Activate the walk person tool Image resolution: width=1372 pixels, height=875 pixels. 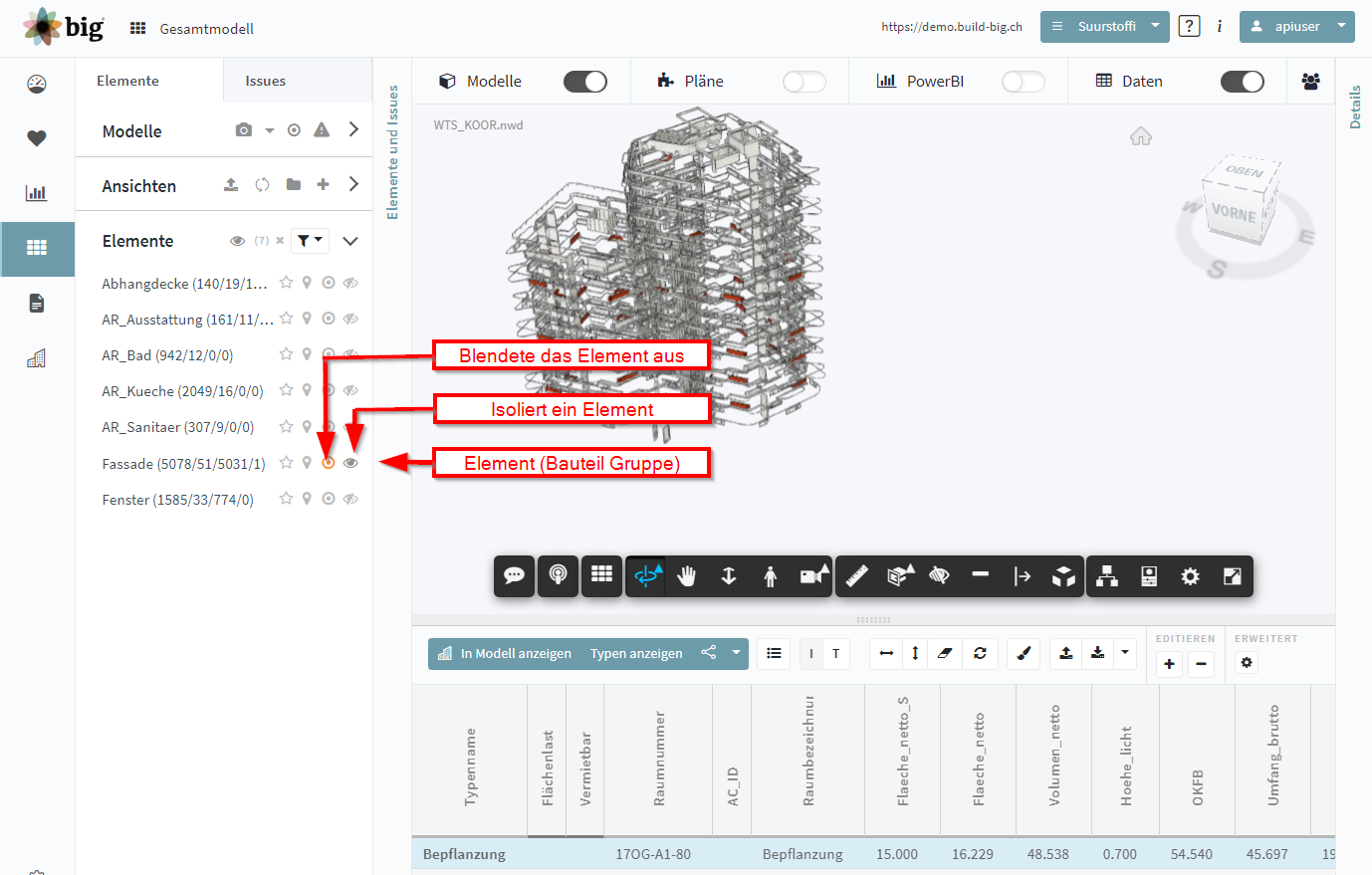pyautogui.click(x=770, y=576)
